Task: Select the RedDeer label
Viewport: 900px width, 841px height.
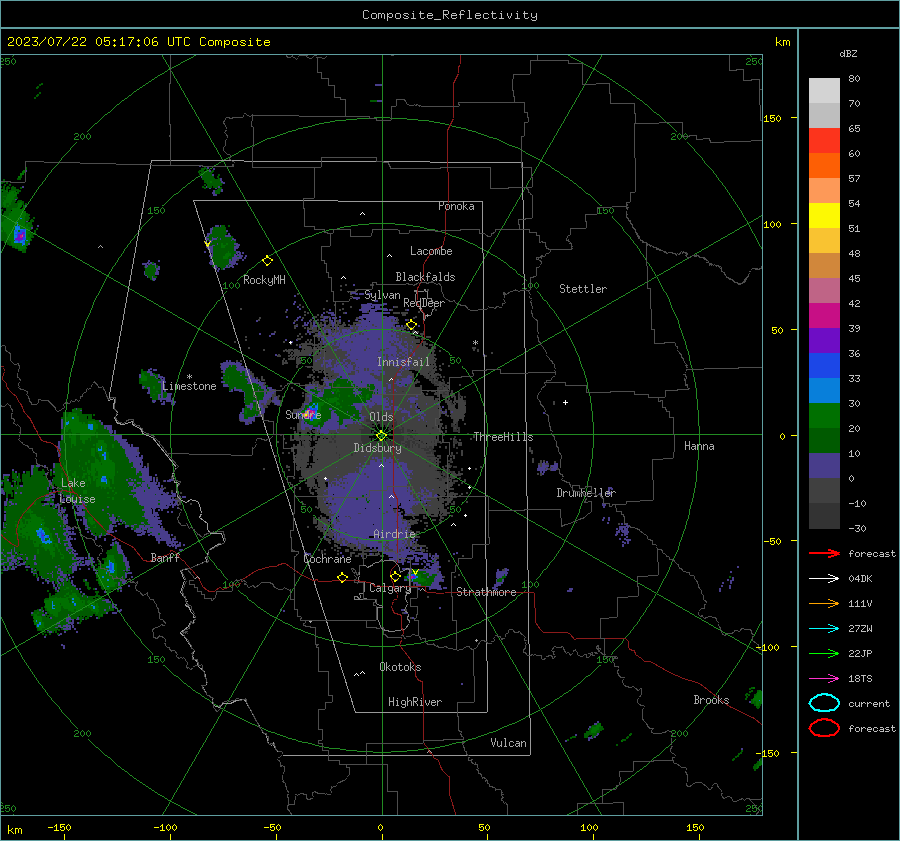Action: (424, 303)
